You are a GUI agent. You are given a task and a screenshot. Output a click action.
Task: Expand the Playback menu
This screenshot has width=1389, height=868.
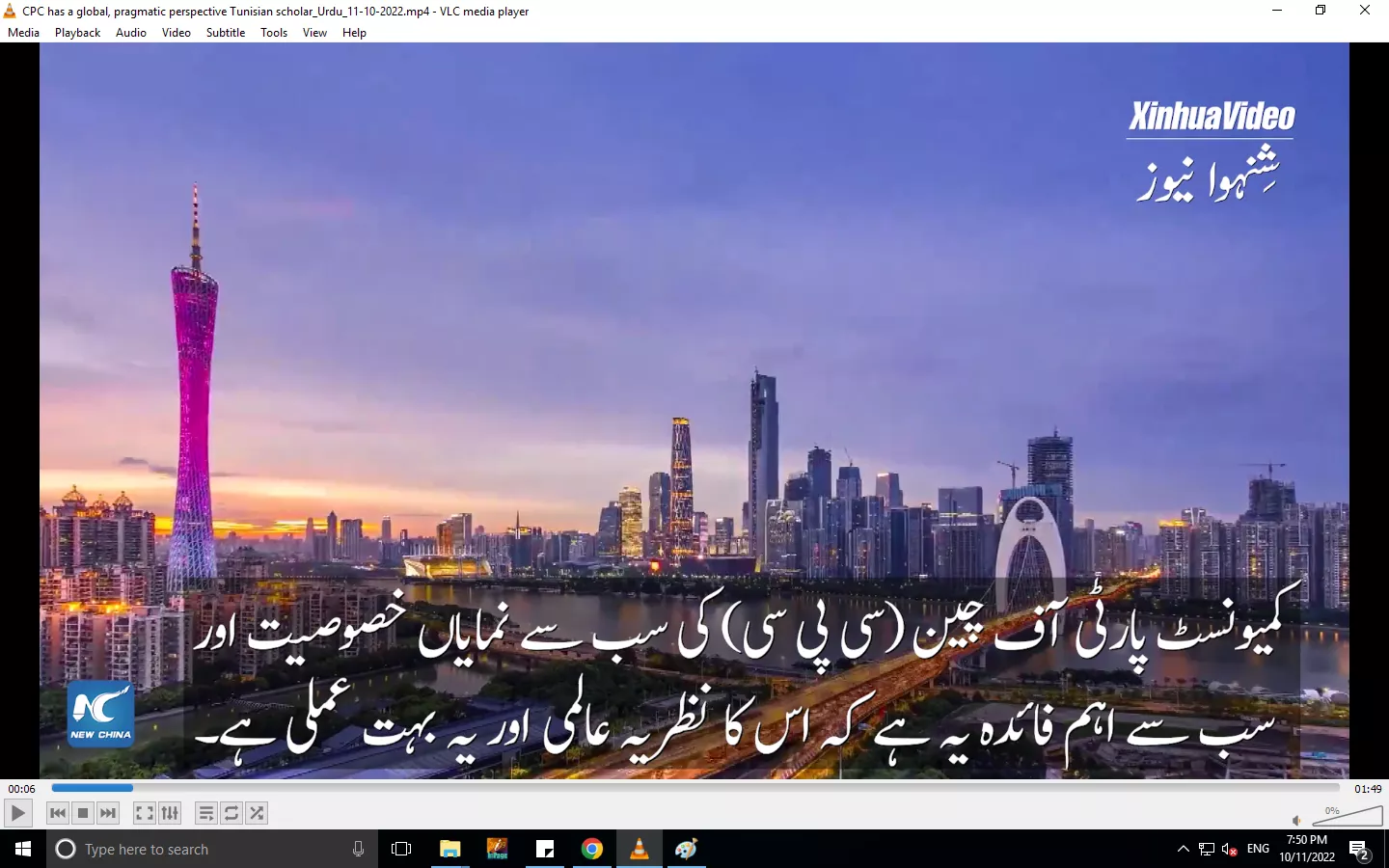click(x=77, y=32)
